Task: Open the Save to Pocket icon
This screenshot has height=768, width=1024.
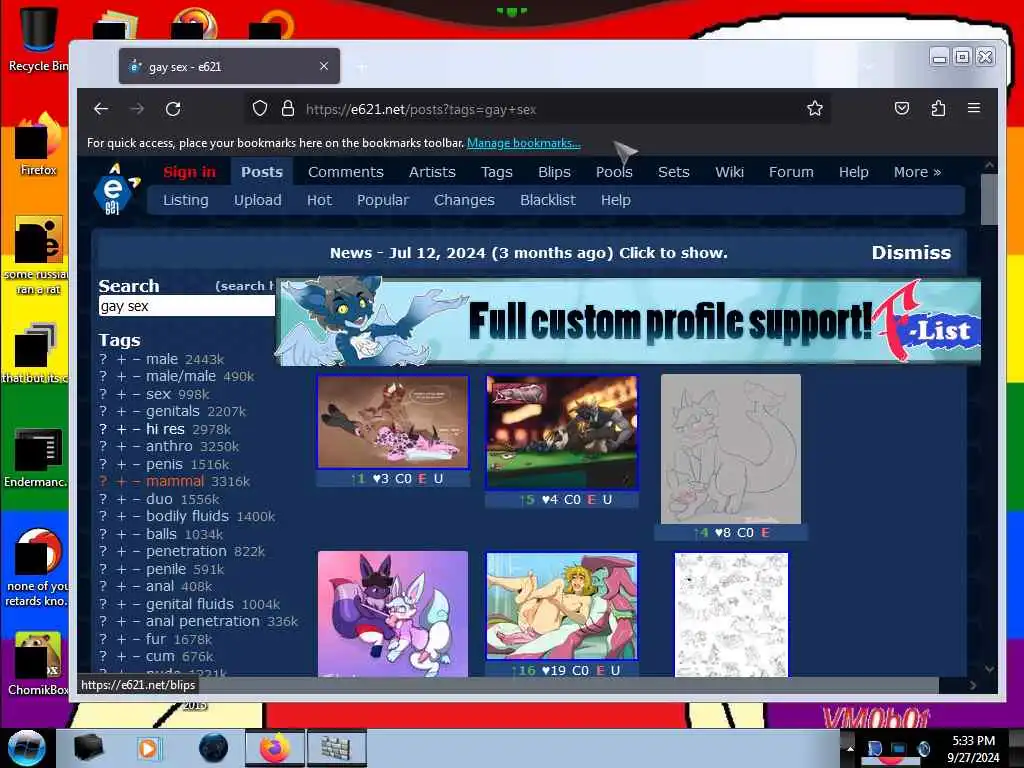Action: pyautogui.click(x=902, y=108)
